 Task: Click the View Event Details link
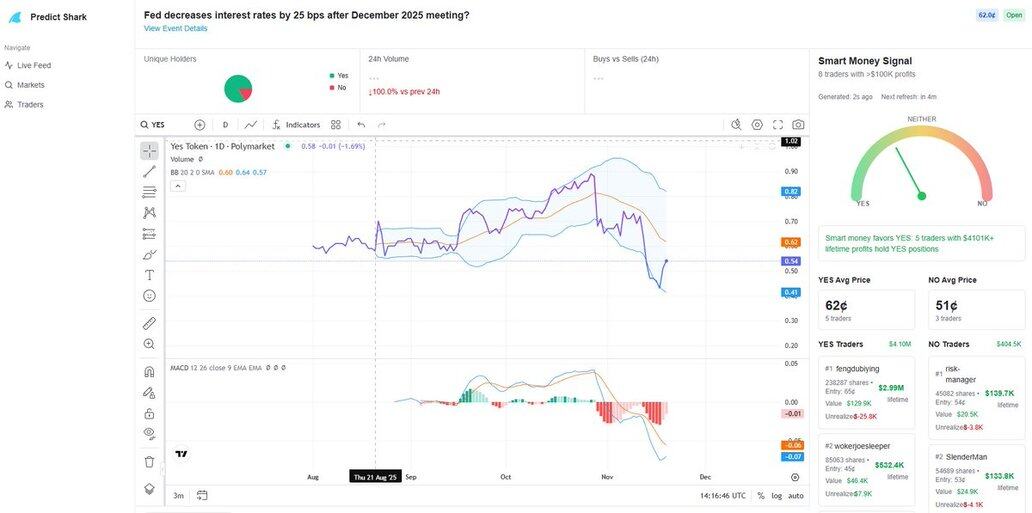pos(176,28)
